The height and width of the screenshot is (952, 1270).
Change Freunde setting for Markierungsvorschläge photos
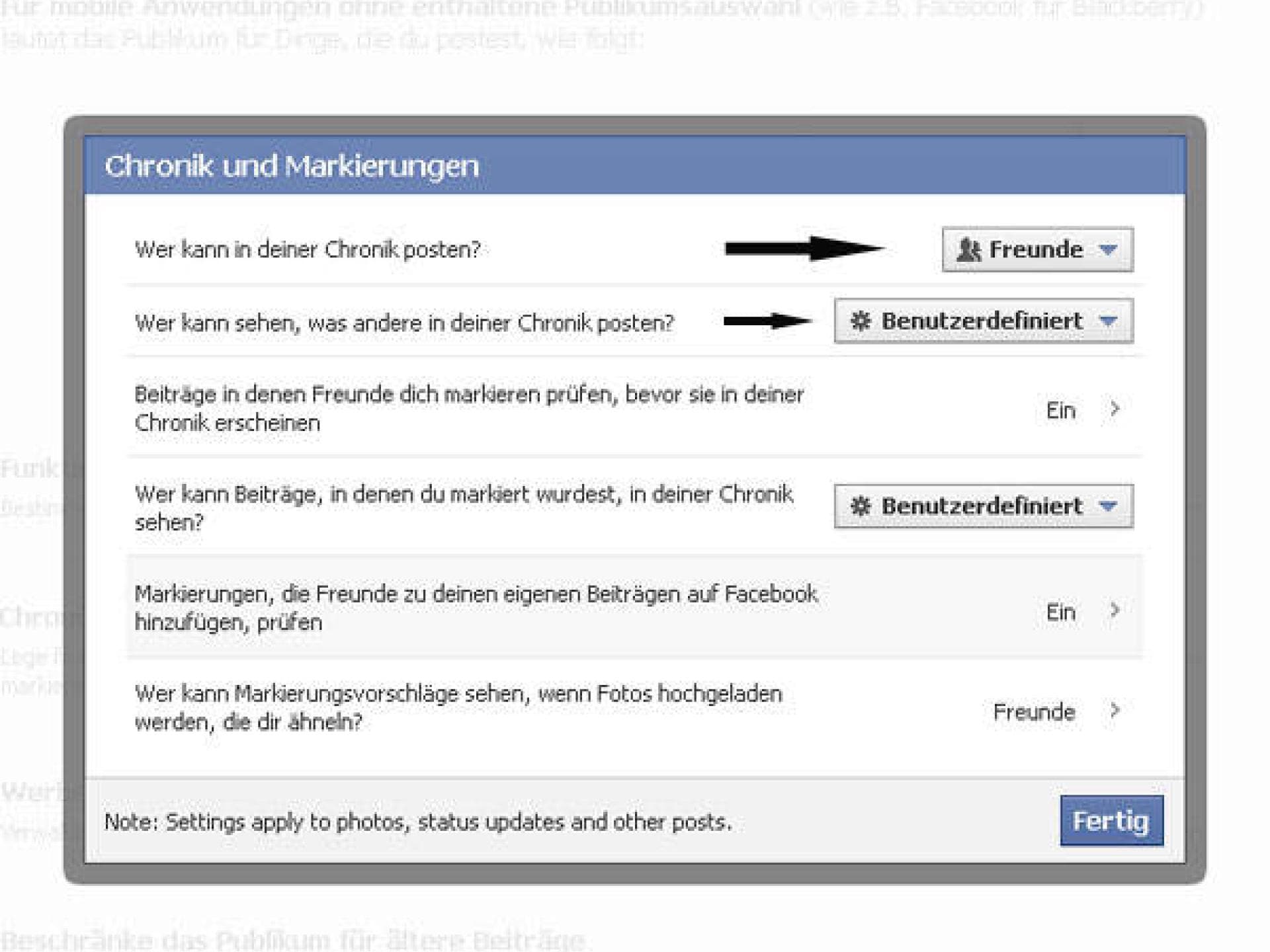pos(1034,711)
